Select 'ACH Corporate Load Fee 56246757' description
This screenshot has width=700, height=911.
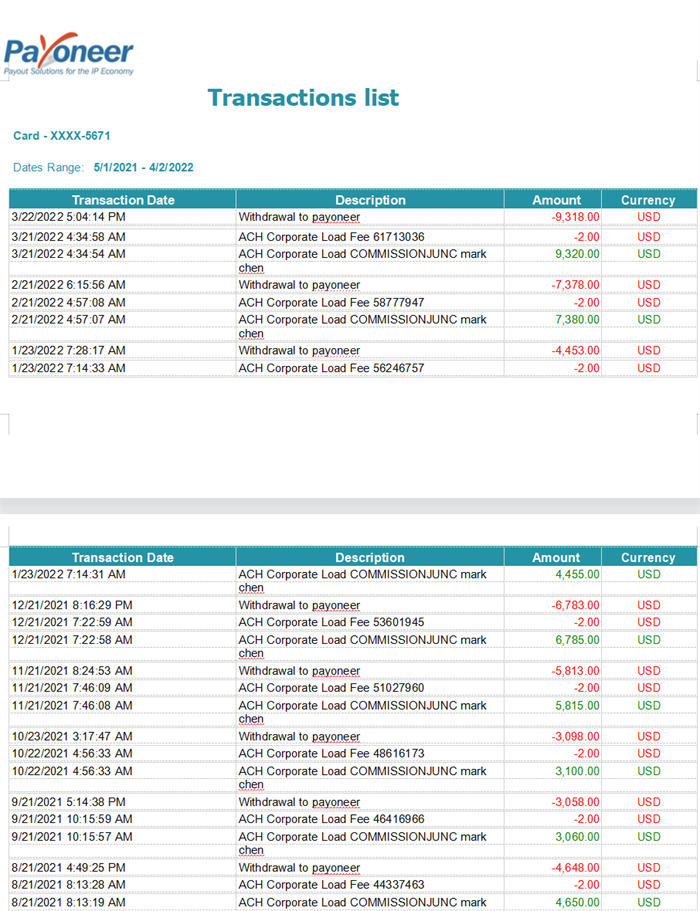click(x=331, y=368)
